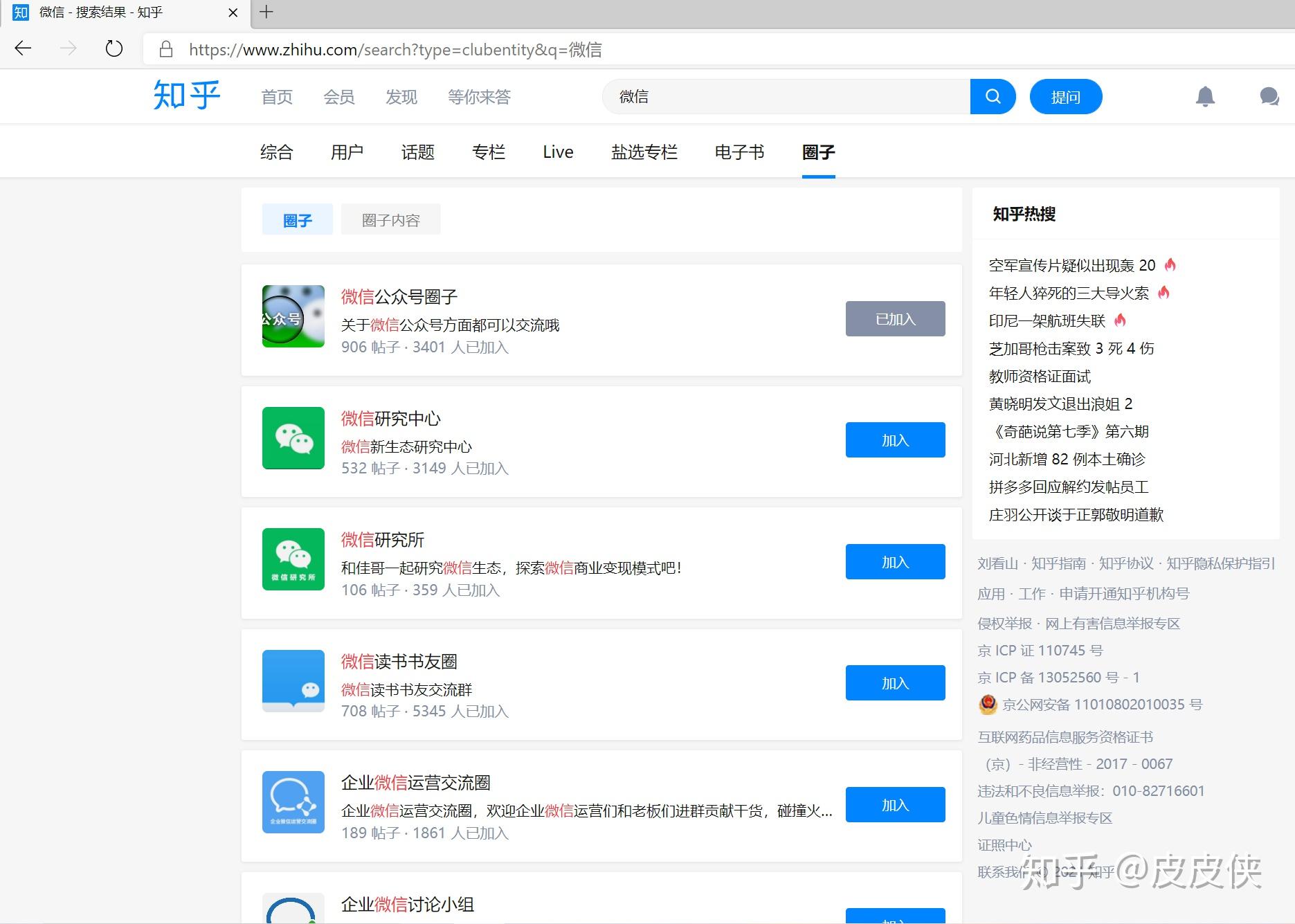The image size is (1295, 924).
Task: Focus the search box containing 微信
Action: pos(786,97)
